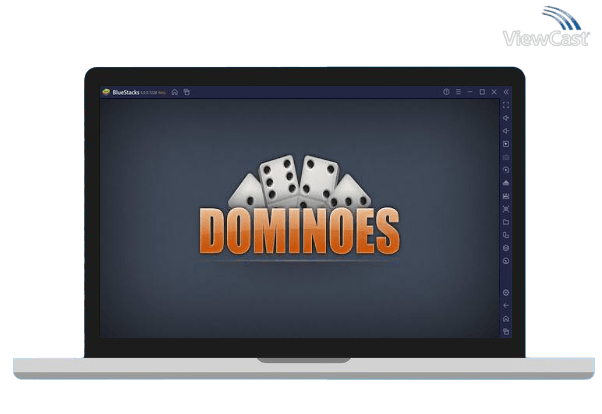Image resolution: width=602 pixels, height=414 pixels.
Task: Minimize the BlueStacks window
Action: coord(470,92)
